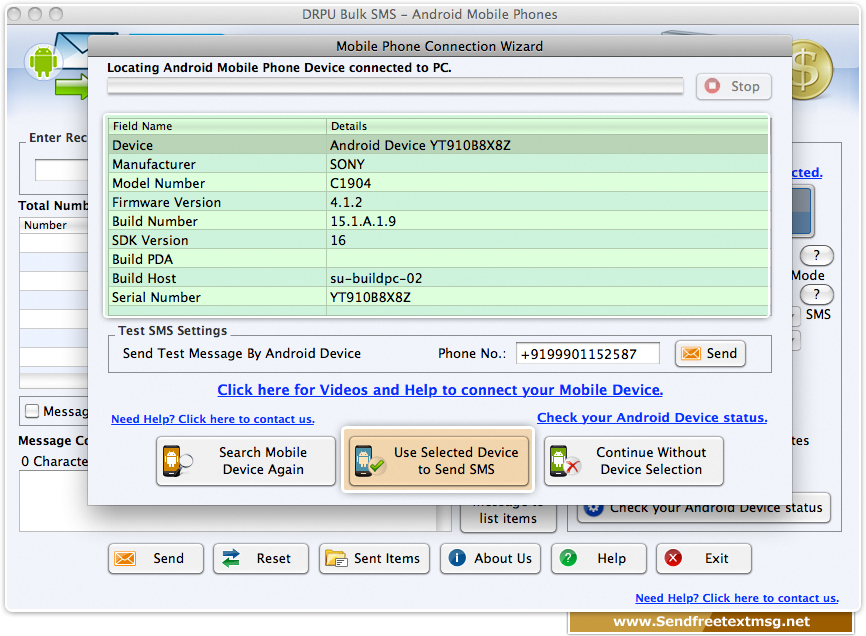The height and width of the screenshot is (636, 866).
Task: Click the upper question mark help button
Action: 817,256
